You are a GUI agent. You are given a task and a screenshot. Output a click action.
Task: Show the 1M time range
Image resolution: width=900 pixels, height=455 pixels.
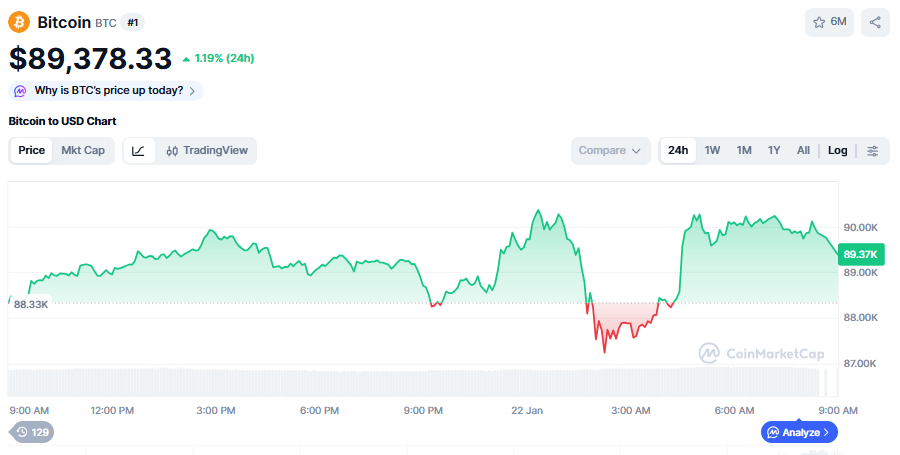(744, 151)
